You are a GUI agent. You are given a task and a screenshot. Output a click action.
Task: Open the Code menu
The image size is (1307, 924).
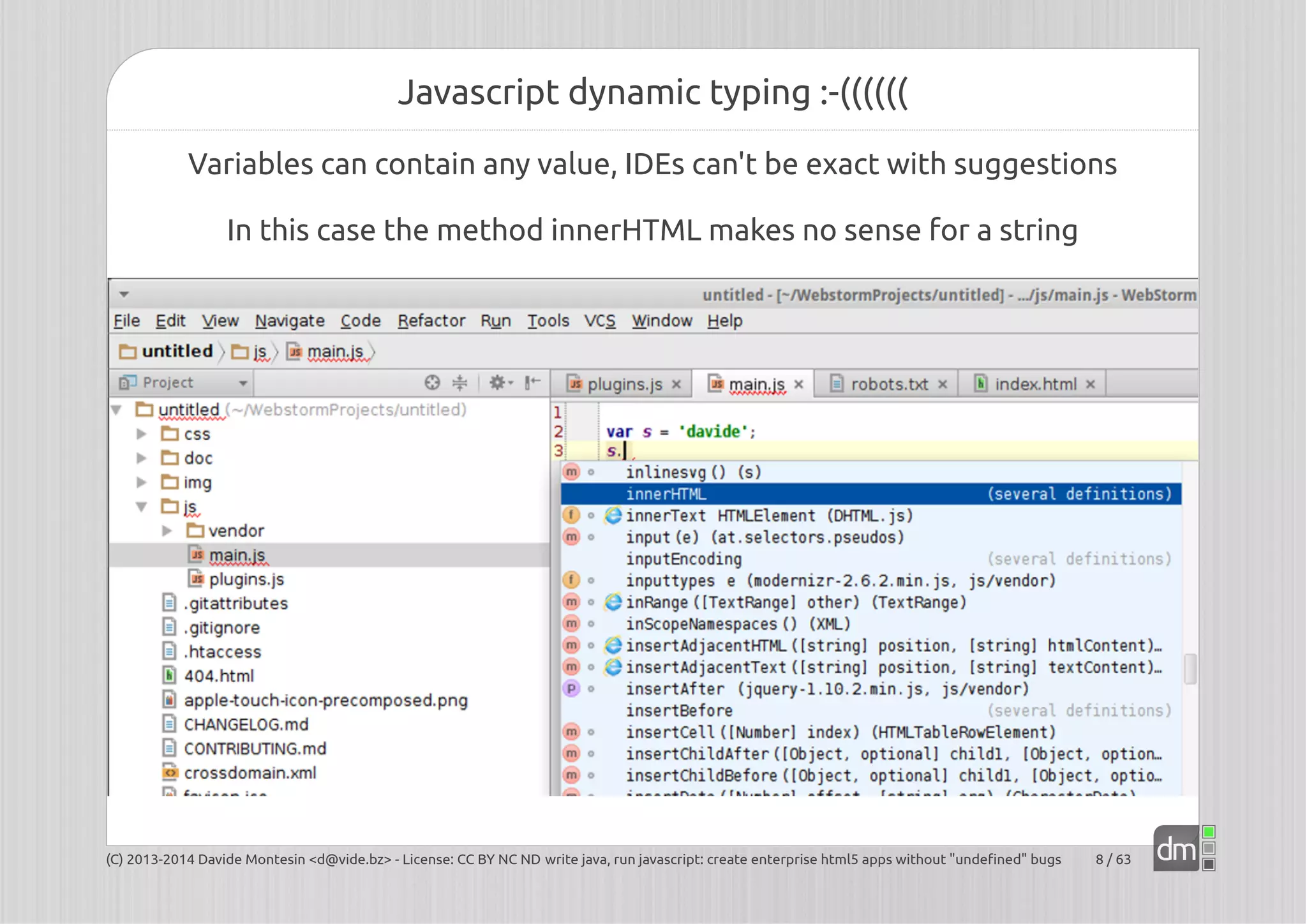(x=360, y=321)
